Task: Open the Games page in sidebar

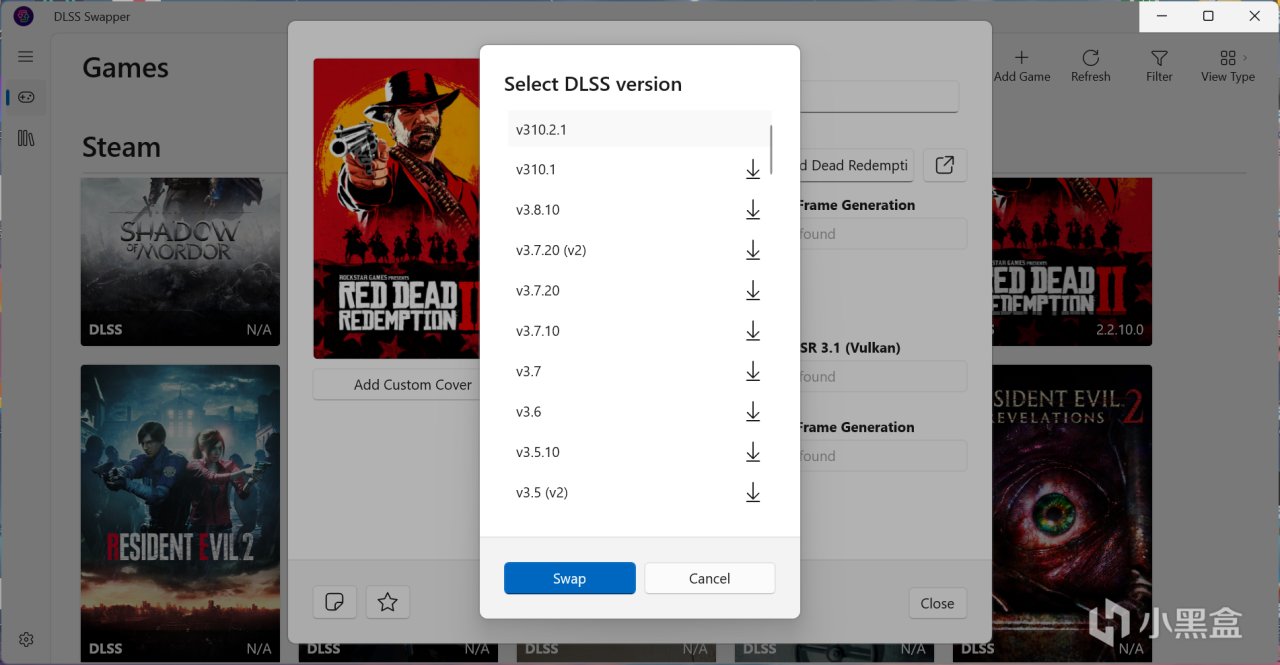Action: [26, 97]
